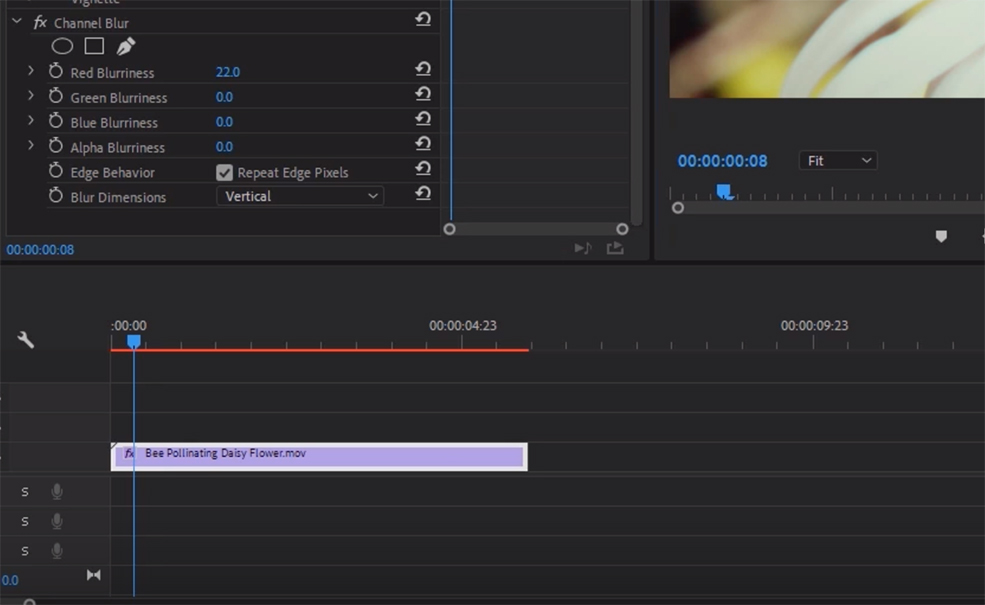
Task: Click right handle of Effect Controls zoom bar
Action: point(622,229)
